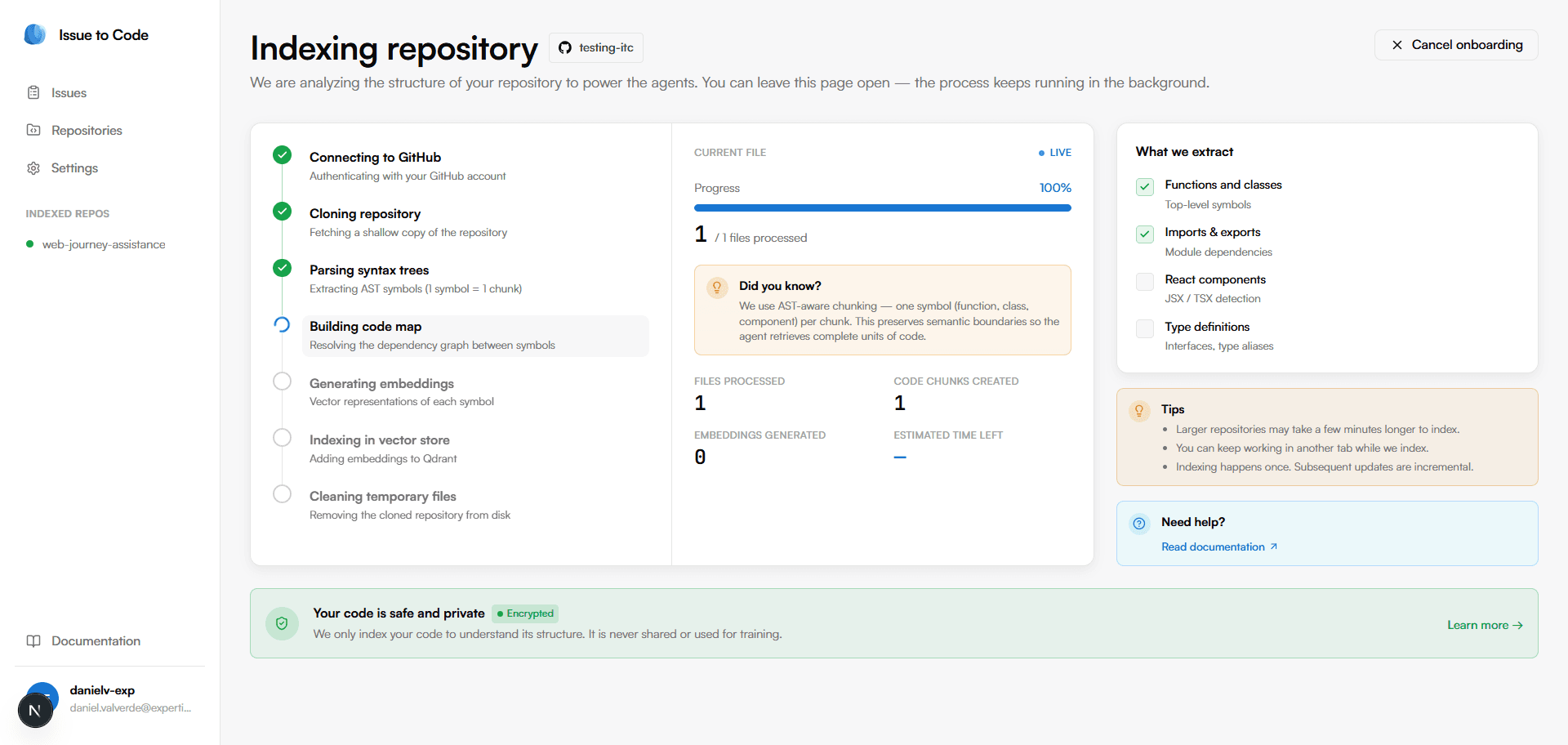Click the X icon in Cancel onboarding
Viewport: 1568px width, 745px height.
(1397, 45)
